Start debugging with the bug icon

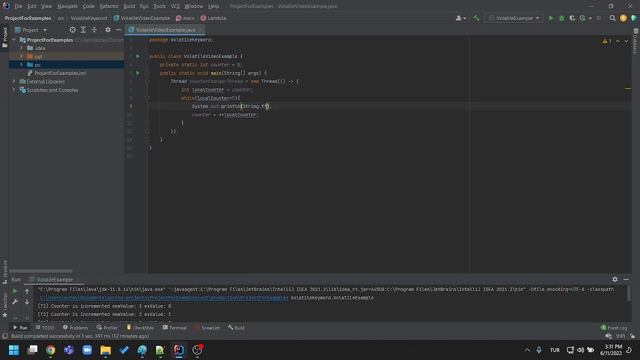coord(562,18)
